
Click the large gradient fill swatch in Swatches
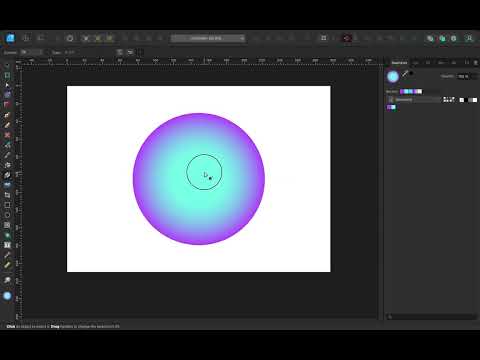click(393, 77)
